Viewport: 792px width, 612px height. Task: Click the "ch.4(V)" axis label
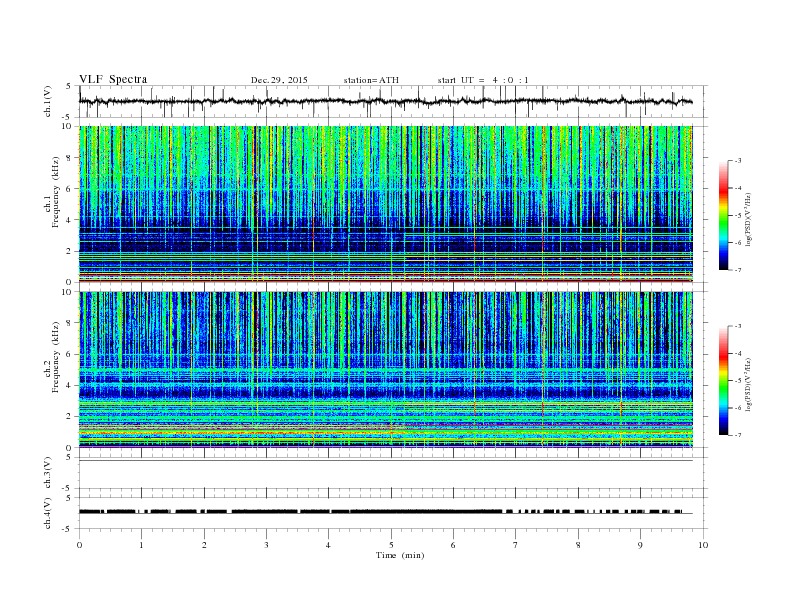click(x=48, y=513)
